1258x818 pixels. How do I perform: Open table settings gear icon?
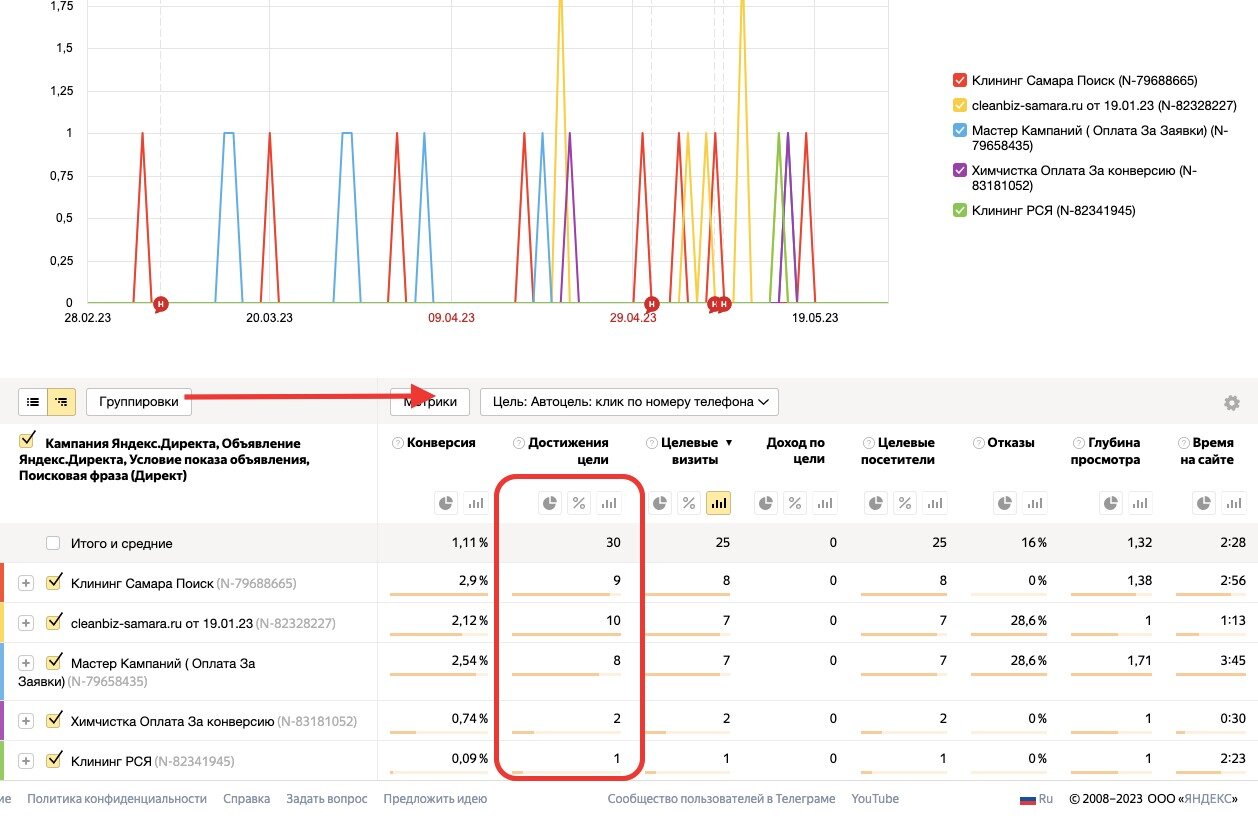[1231, 403]
